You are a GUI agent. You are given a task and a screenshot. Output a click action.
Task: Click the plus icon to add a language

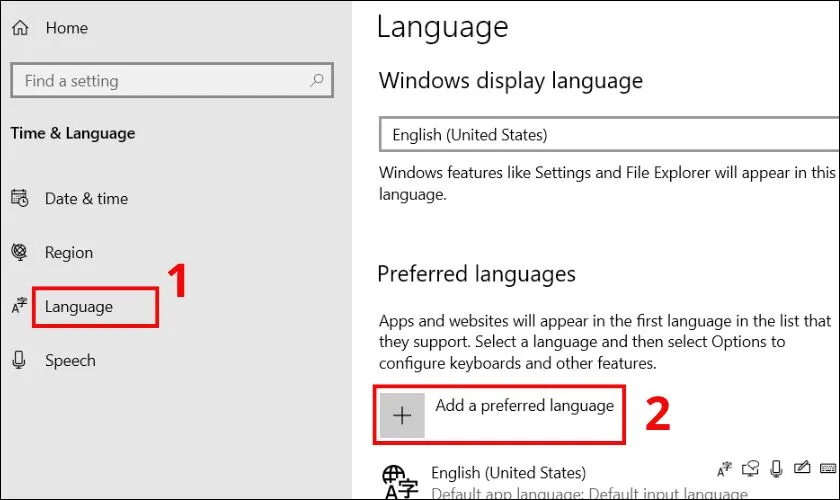pos(402,416)
